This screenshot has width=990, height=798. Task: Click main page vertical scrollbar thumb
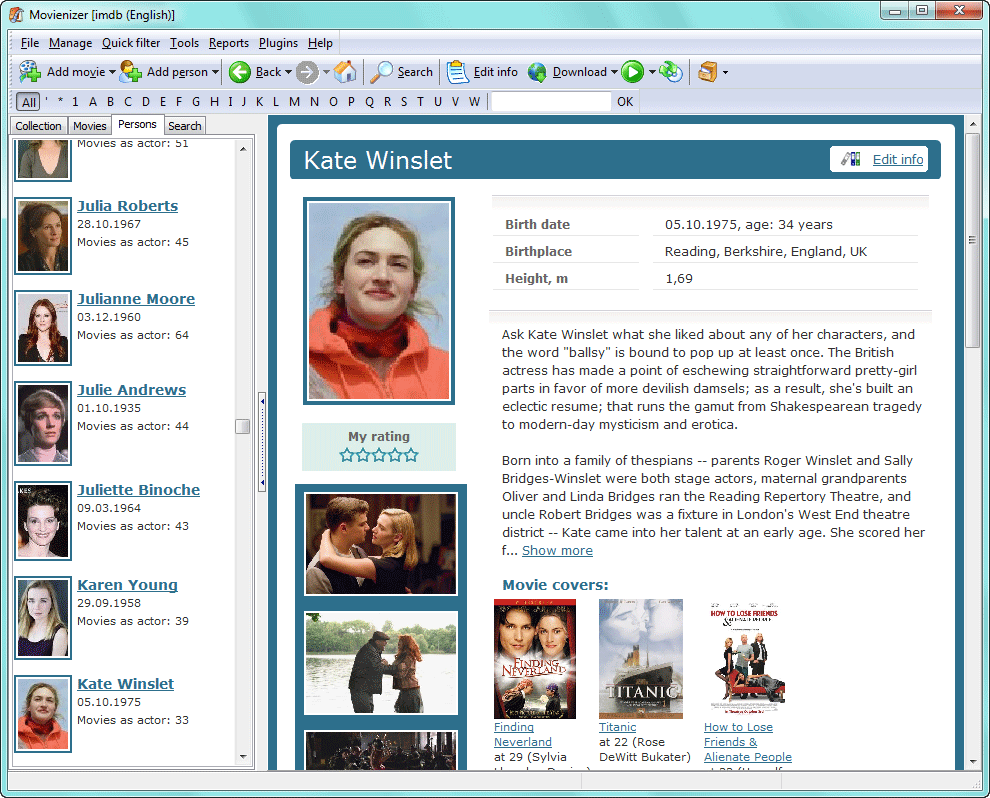pyautogui.click(x=972, y=240)
